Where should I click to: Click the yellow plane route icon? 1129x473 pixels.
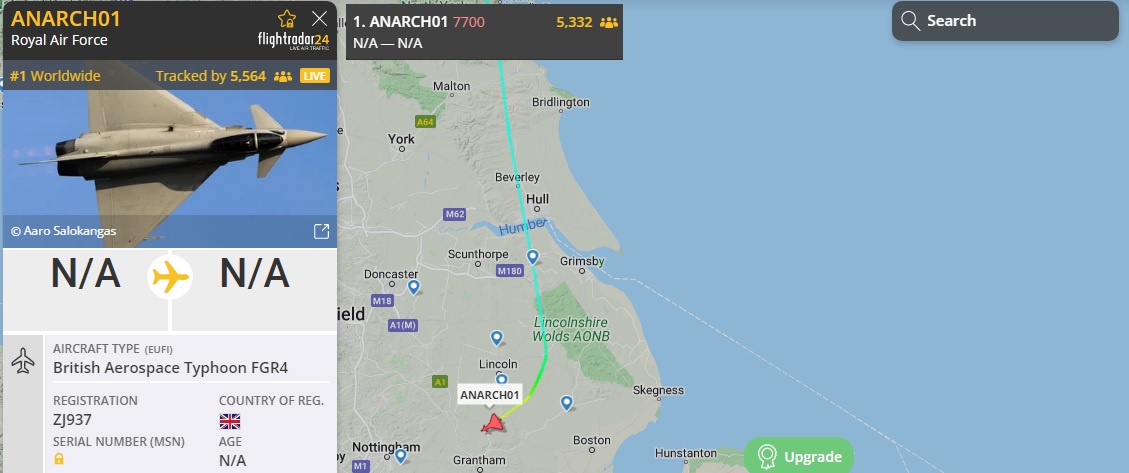click(x=170, y=277)
